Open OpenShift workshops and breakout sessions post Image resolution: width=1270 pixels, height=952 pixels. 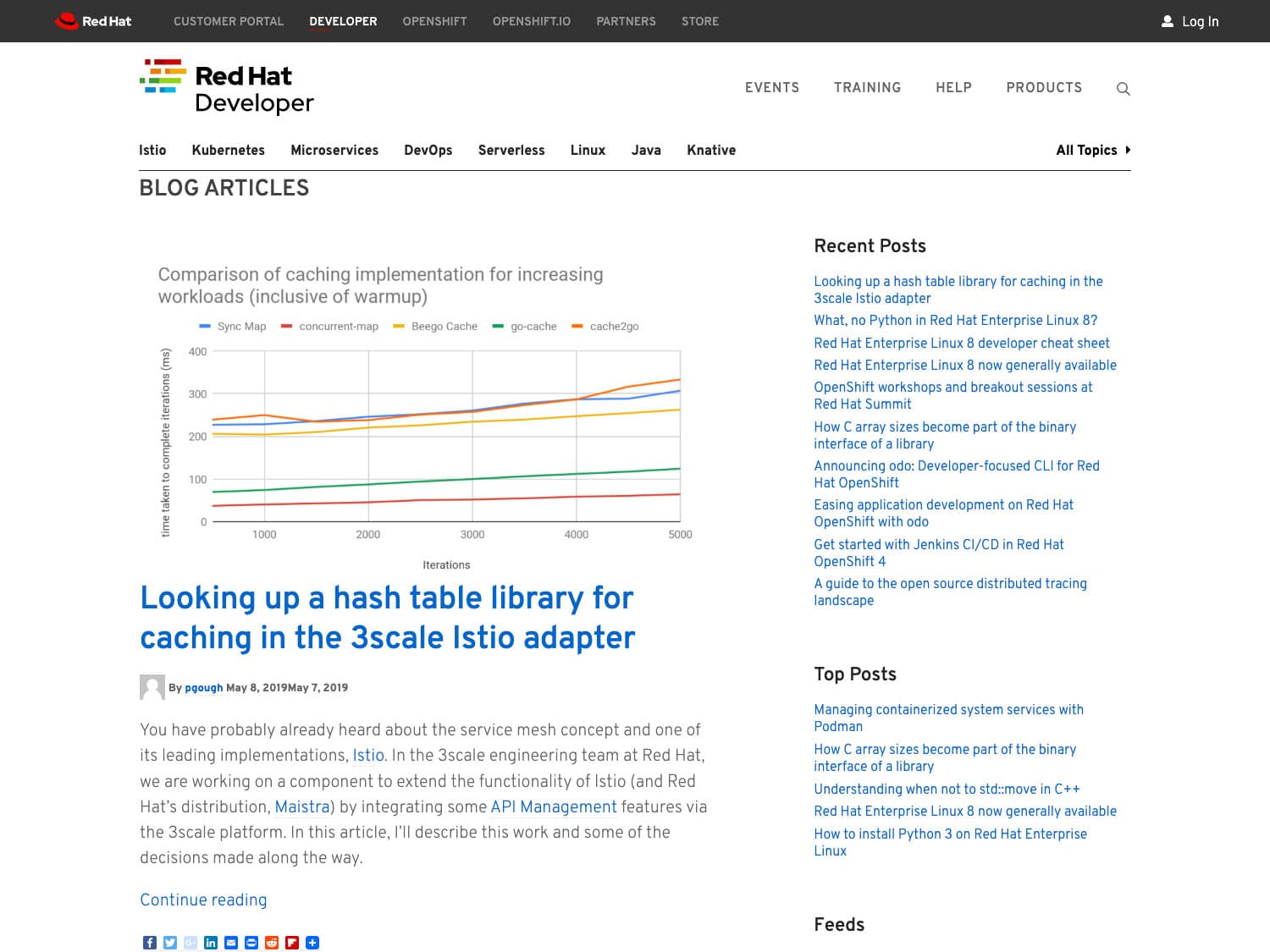point(953,395)
